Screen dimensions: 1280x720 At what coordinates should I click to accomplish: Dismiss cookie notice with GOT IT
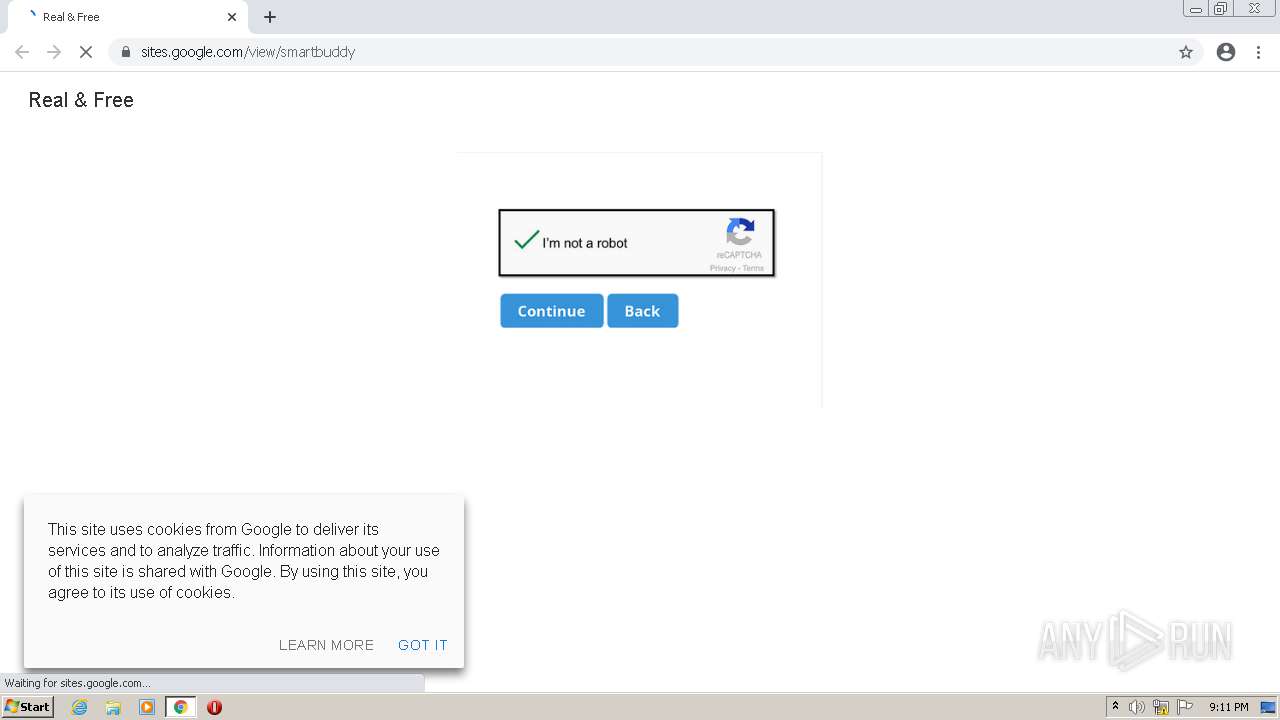[423, 645]
